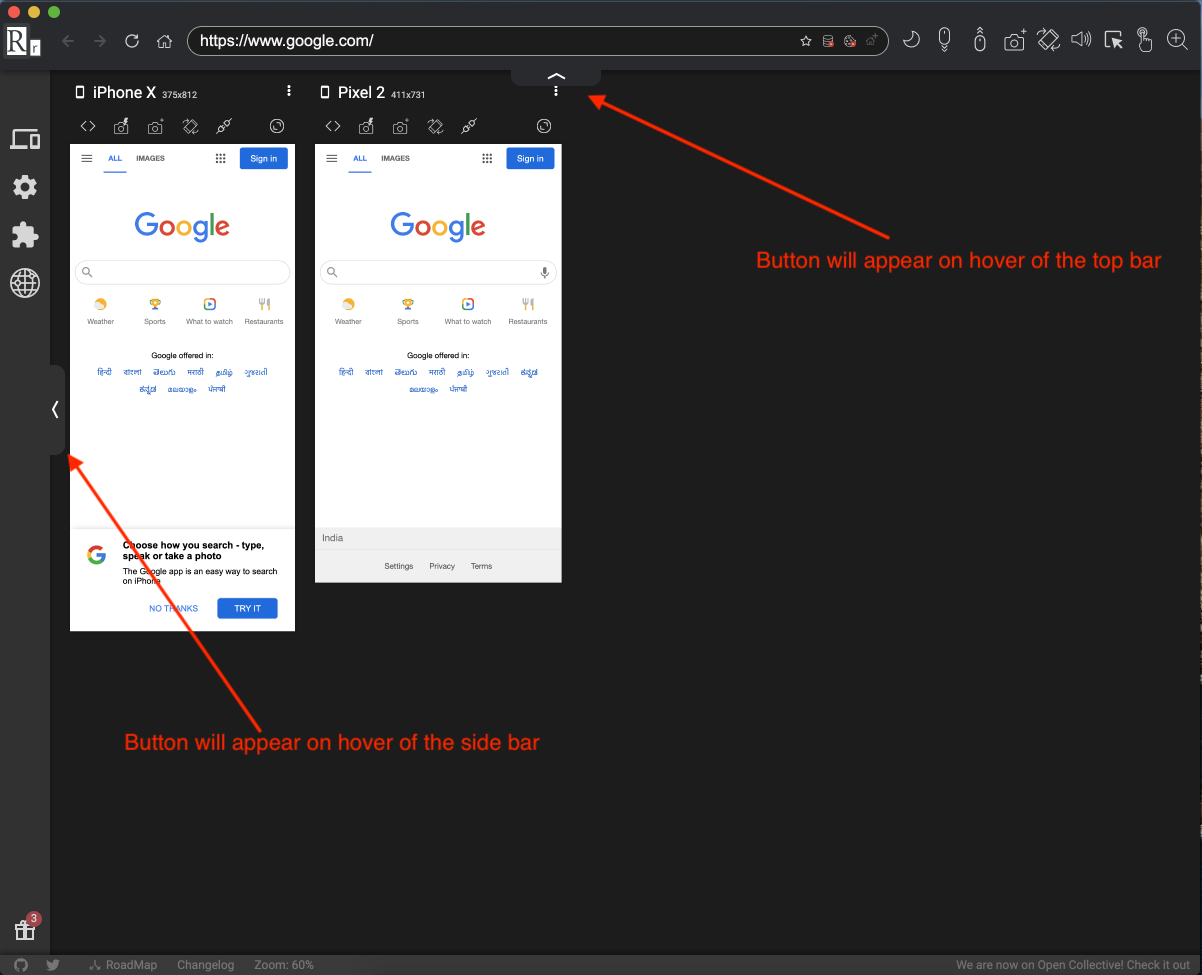Open GitHub icon in status bar

(21, 965)
